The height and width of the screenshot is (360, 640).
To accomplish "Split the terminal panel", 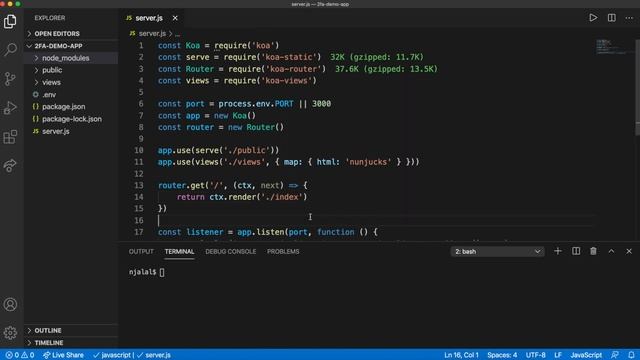I will pyautogui.click(x=576, y=251).
